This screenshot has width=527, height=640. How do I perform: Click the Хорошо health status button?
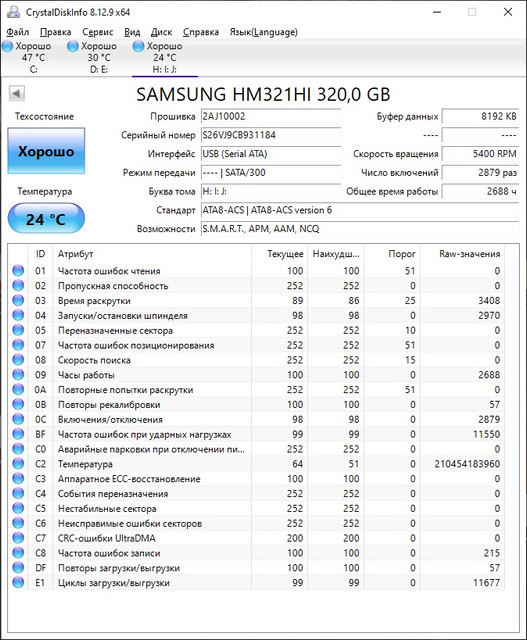46,151
